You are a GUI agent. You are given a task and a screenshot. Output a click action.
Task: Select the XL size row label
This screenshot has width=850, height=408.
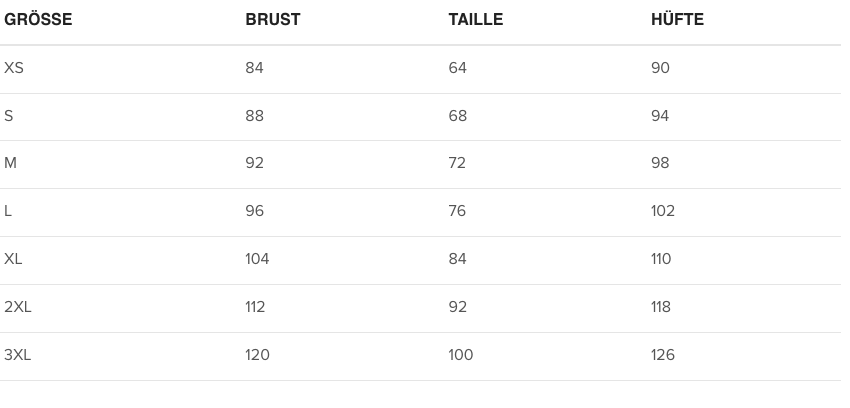(x=13, y=259)
